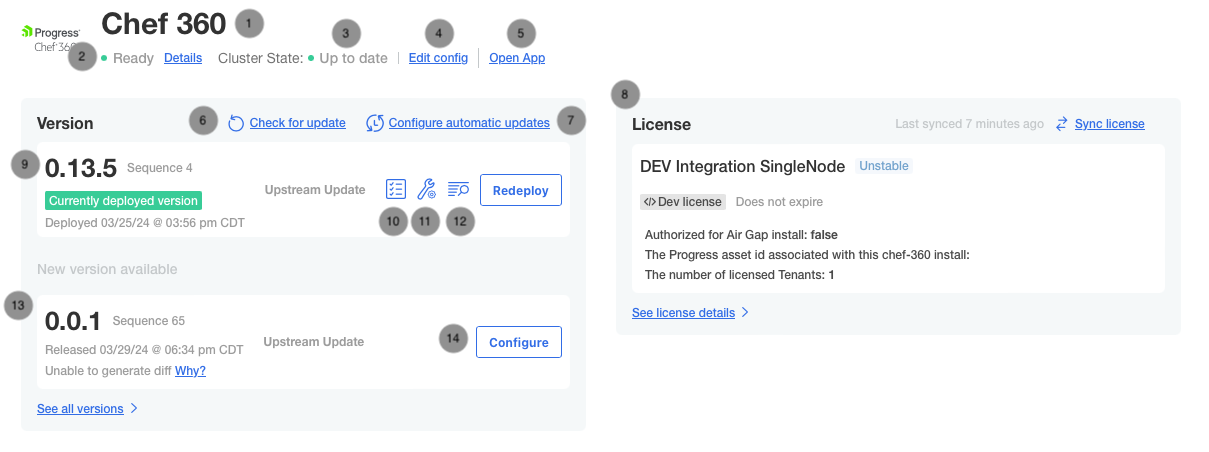Click Why? next to Unable to generate diff
Screen dimensions: 1209x452
tap(191, 371)
